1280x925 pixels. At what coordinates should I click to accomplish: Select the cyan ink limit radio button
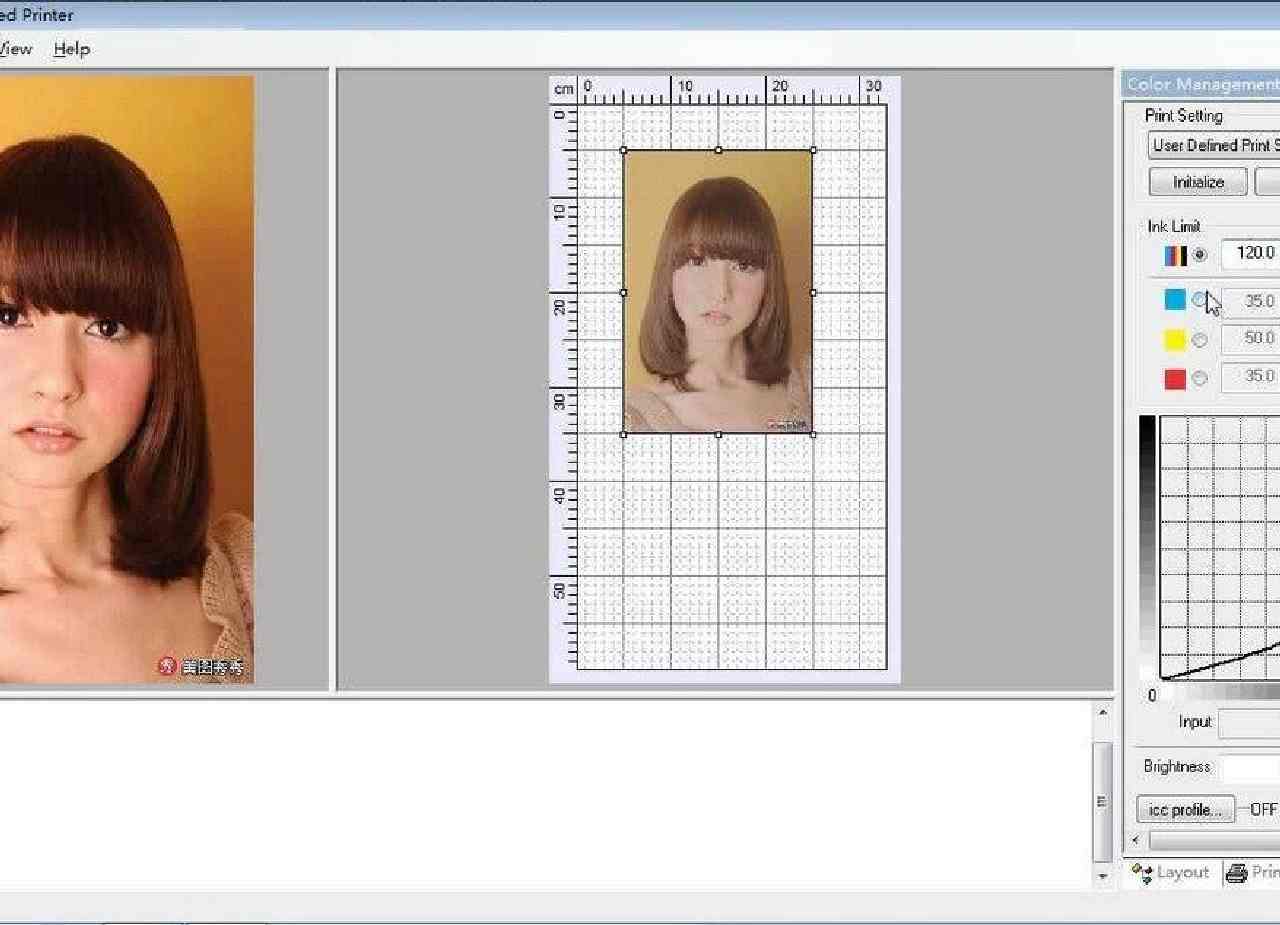(1200, 300)
